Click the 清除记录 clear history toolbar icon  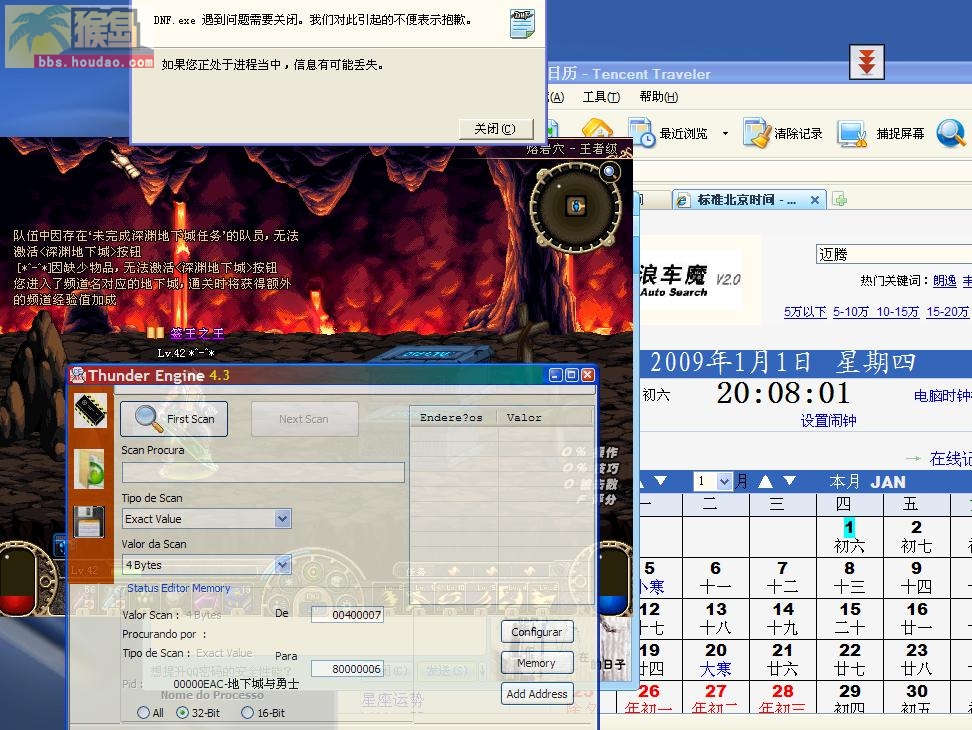click(756, 133)
